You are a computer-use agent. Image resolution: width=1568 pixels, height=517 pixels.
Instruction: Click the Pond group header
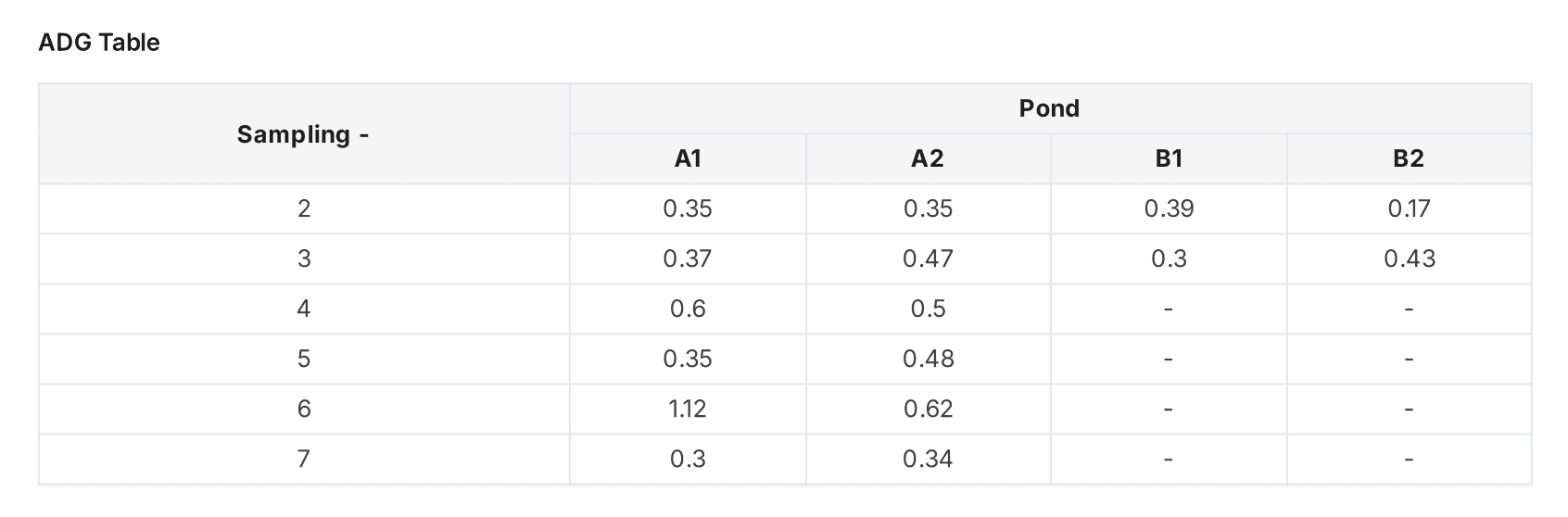pyautogui.click(x=1049, y=108)
